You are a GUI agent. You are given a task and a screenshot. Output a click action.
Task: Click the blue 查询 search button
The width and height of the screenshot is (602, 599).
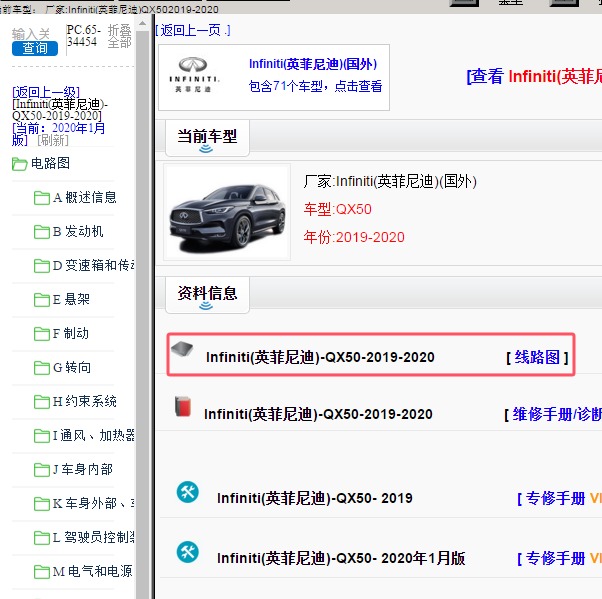point(35,48)
